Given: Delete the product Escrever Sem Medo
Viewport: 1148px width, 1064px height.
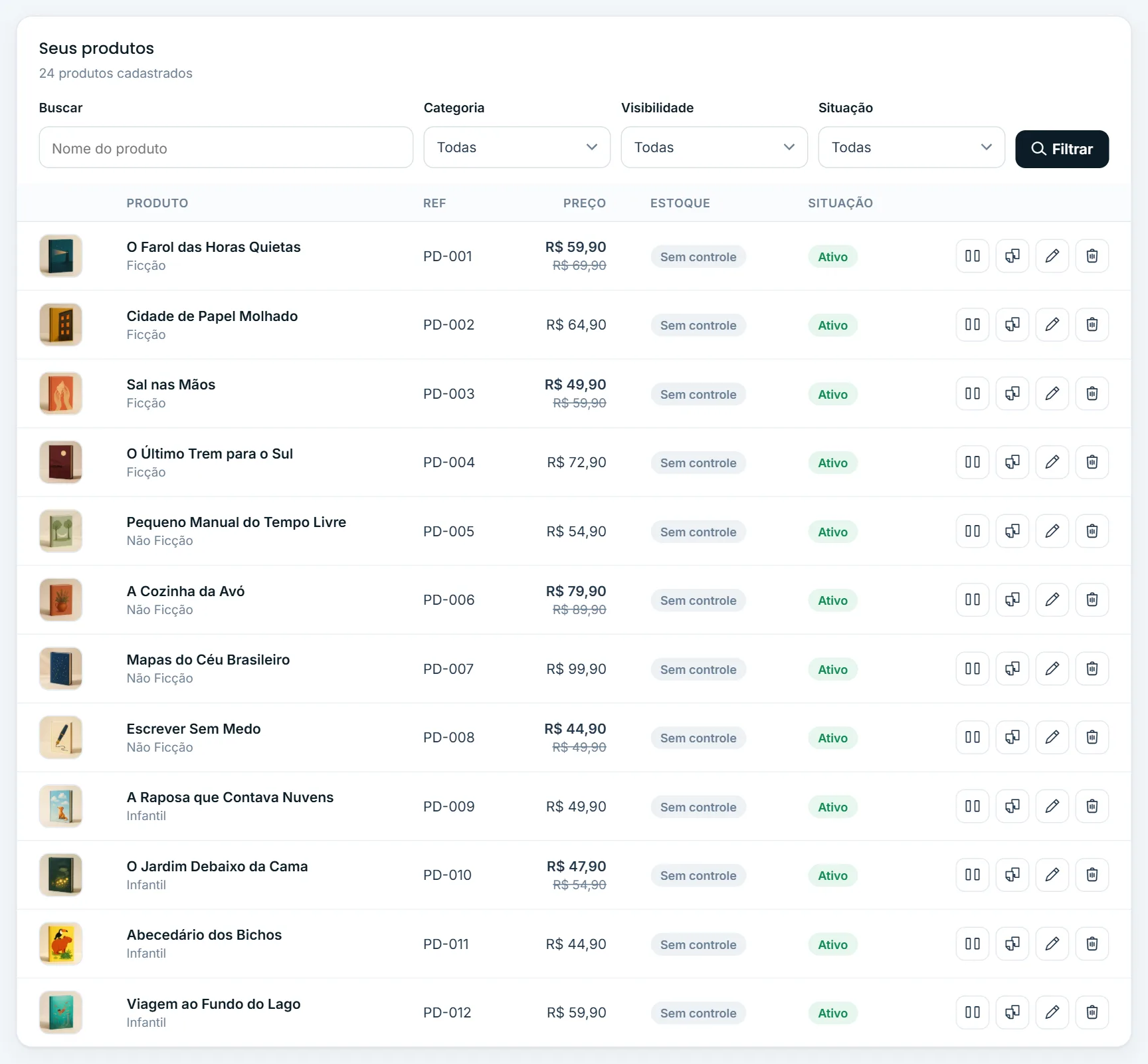Looking at the screenshot, I should (x=1092, y=737).
